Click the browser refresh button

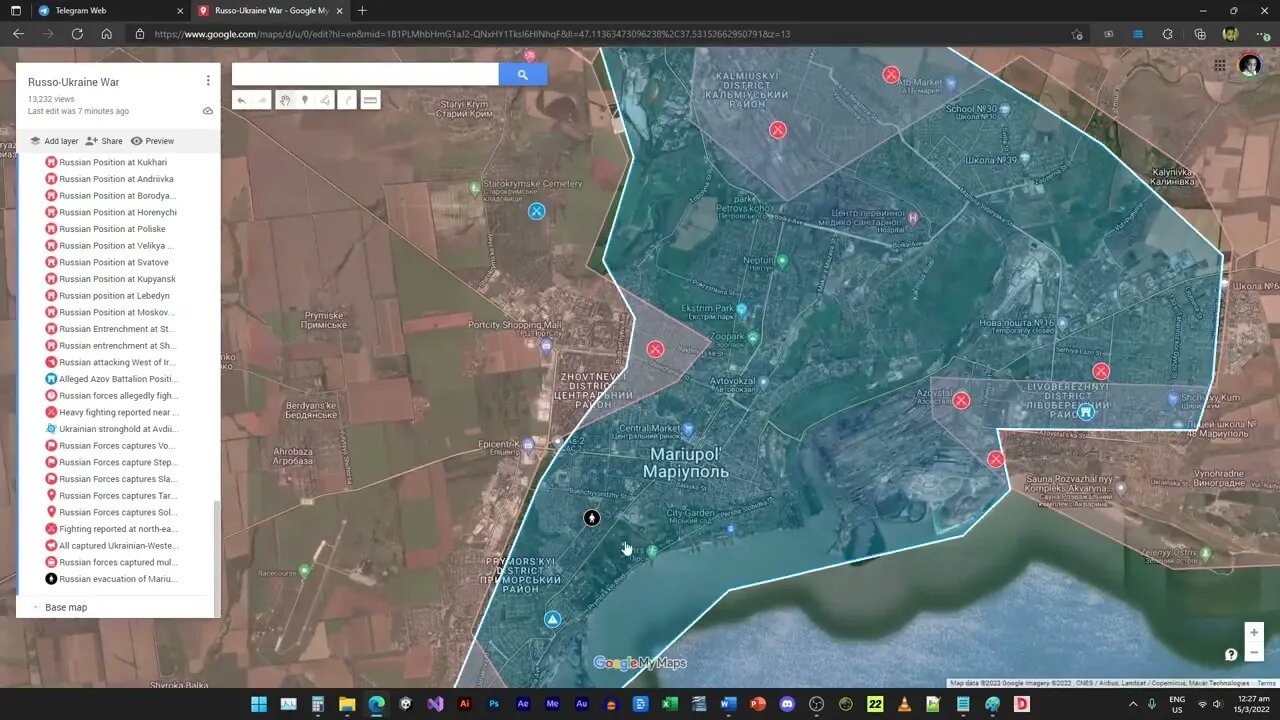pos(77,33)
